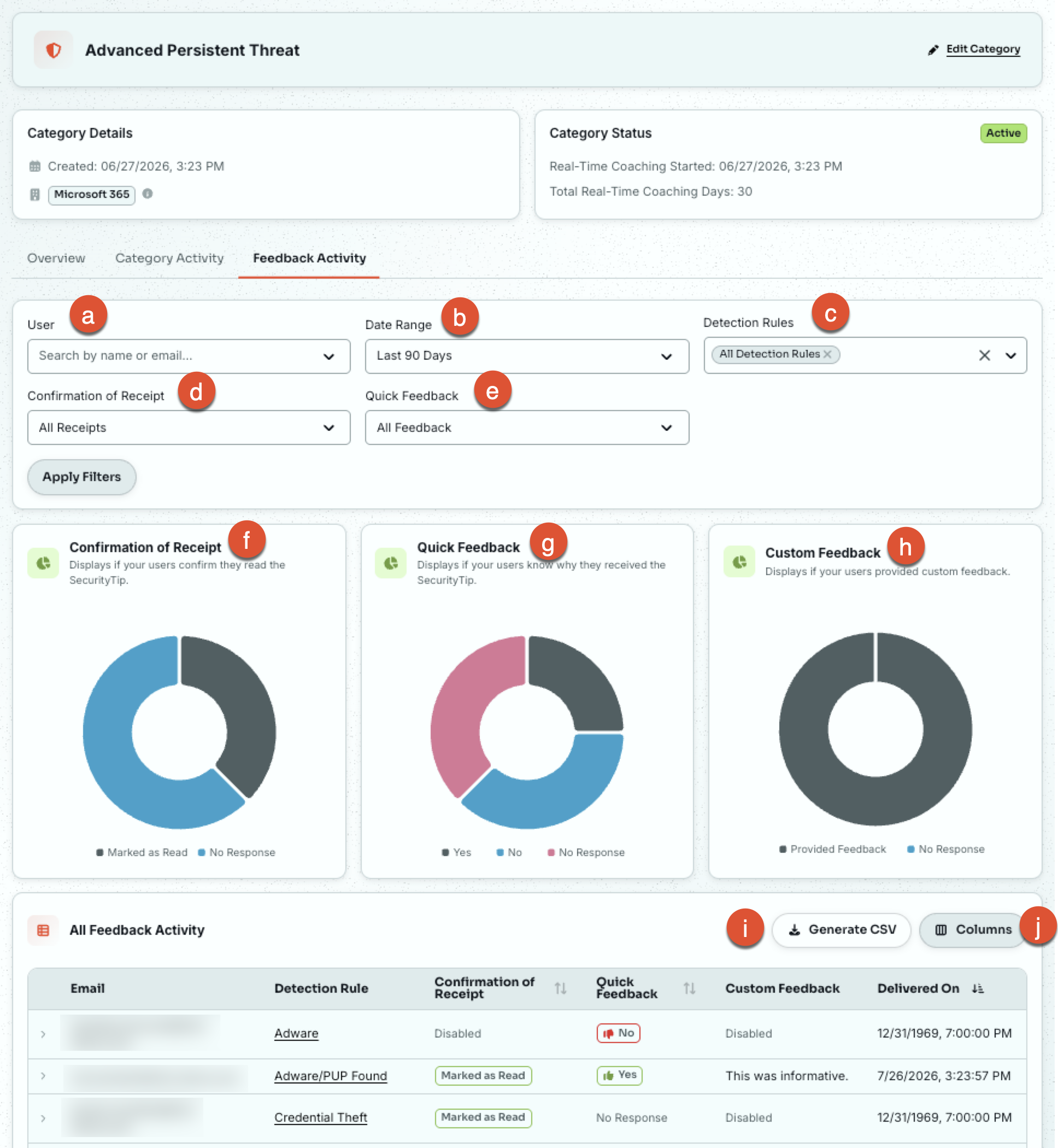Image resolution: width=1058 pixels, height=1148 pixels.
Task: Click the Generate CSV button
Action: click(841, 929)
